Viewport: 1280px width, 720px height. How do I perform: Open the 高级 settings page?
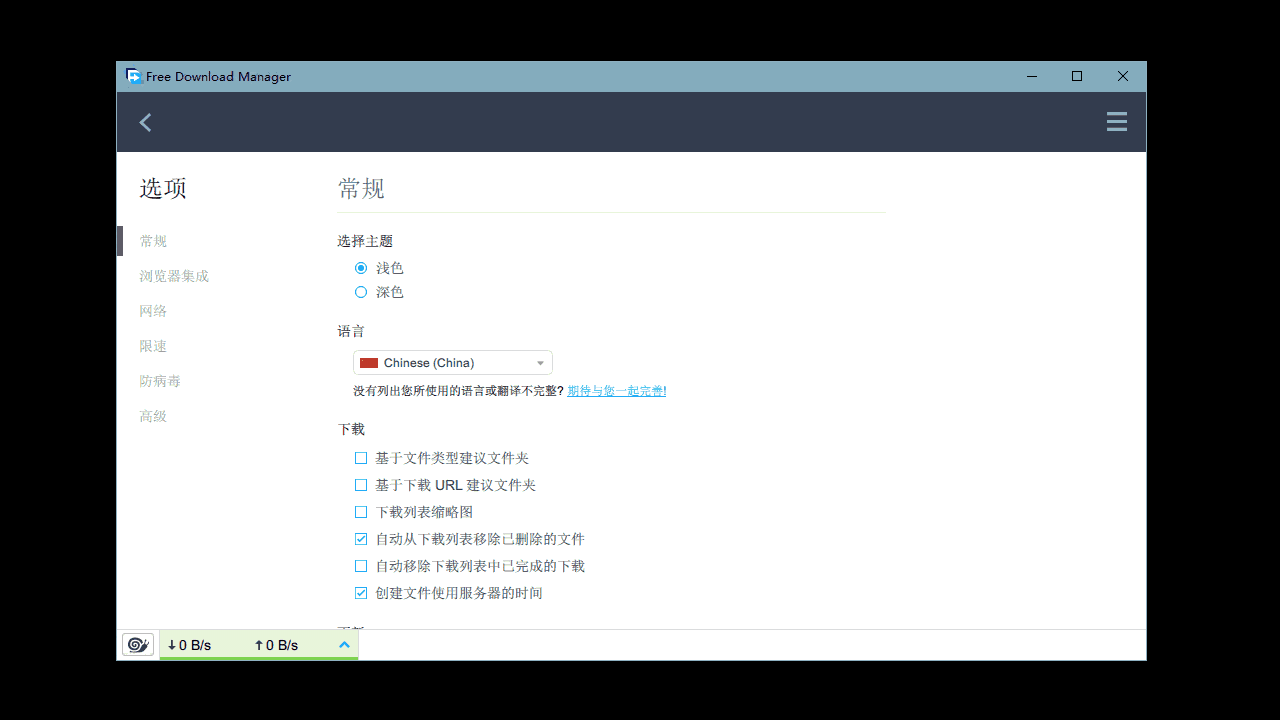tap(153, 415)
